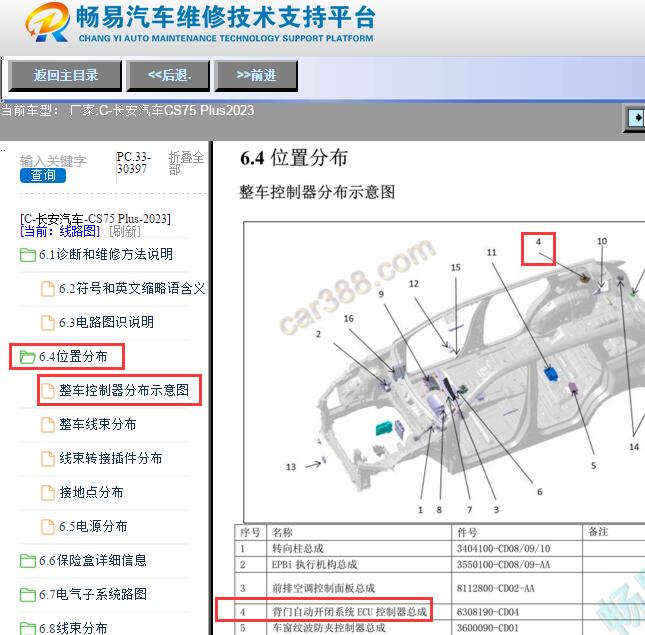Click folder icon of 6.8线束分布
The height and width of the screenshot is (635, 645).
tap(28, 628)
